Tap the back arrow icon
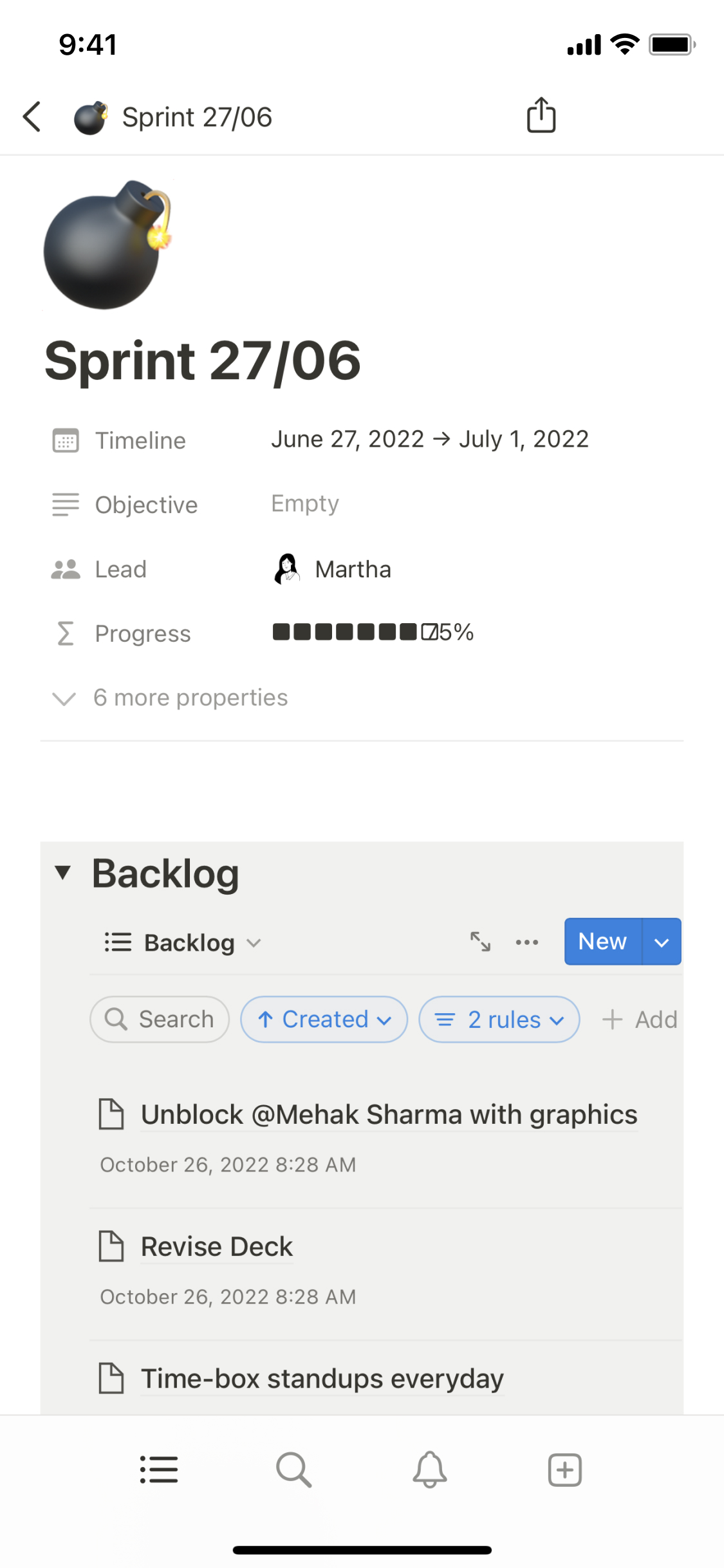 pyautogui.click(x=32, y=117)
